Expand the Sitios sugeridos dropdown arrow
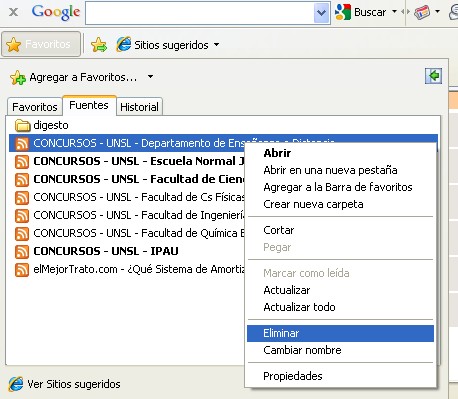The width and height of the screenshot is (458, 399). 217,44
